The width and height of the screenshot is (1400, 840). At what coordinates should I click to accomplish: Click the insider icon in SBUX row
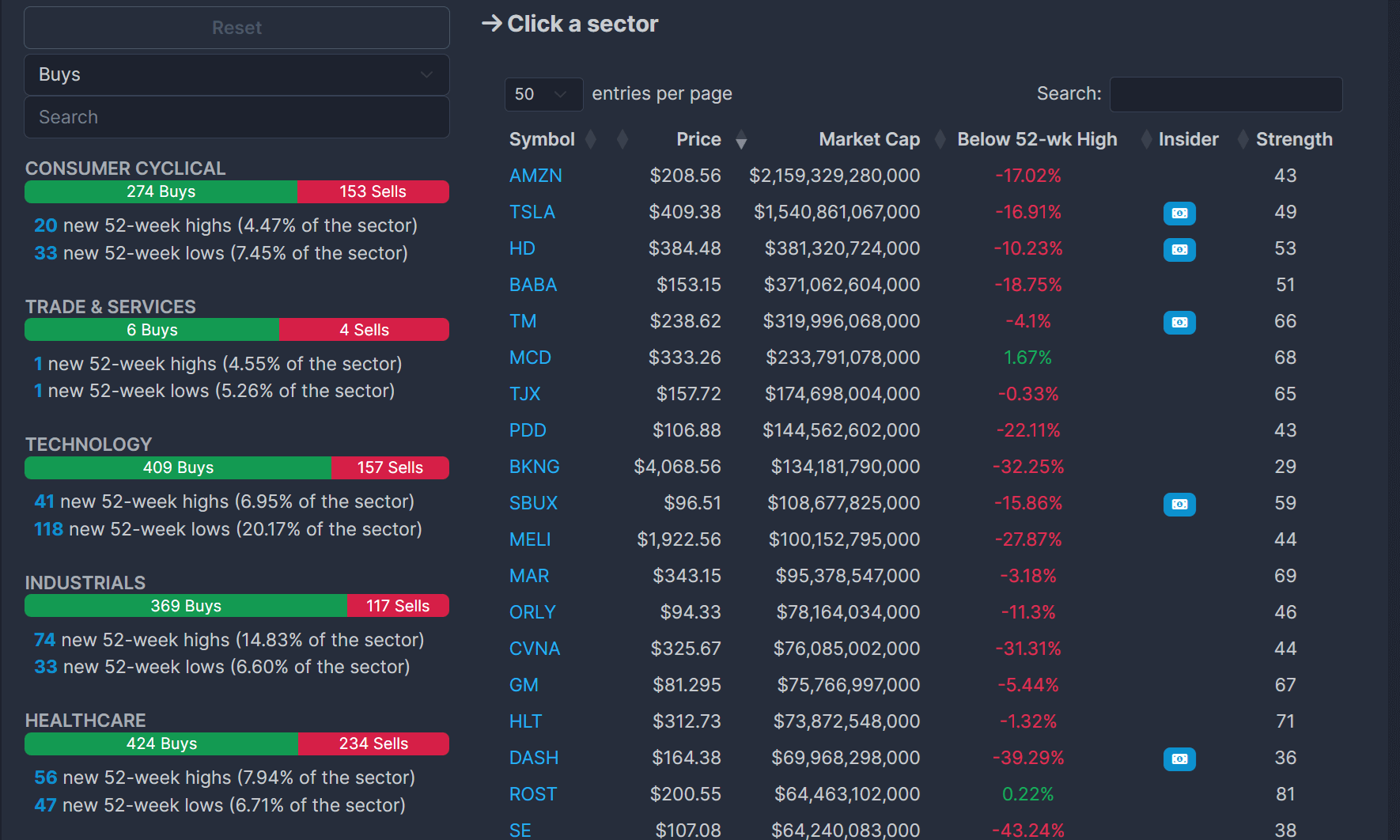click(1179, 504)
